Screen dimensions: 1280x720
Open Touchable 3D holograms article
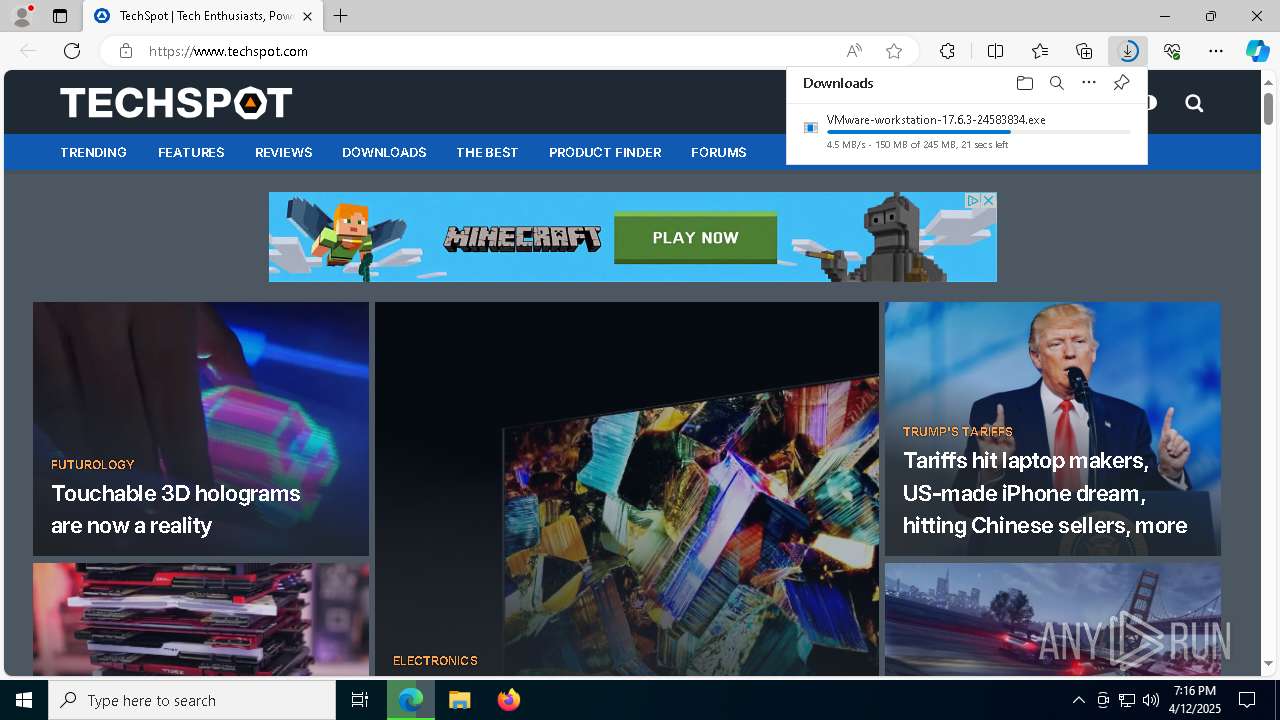pyautogui.click(x=176, y=509)
